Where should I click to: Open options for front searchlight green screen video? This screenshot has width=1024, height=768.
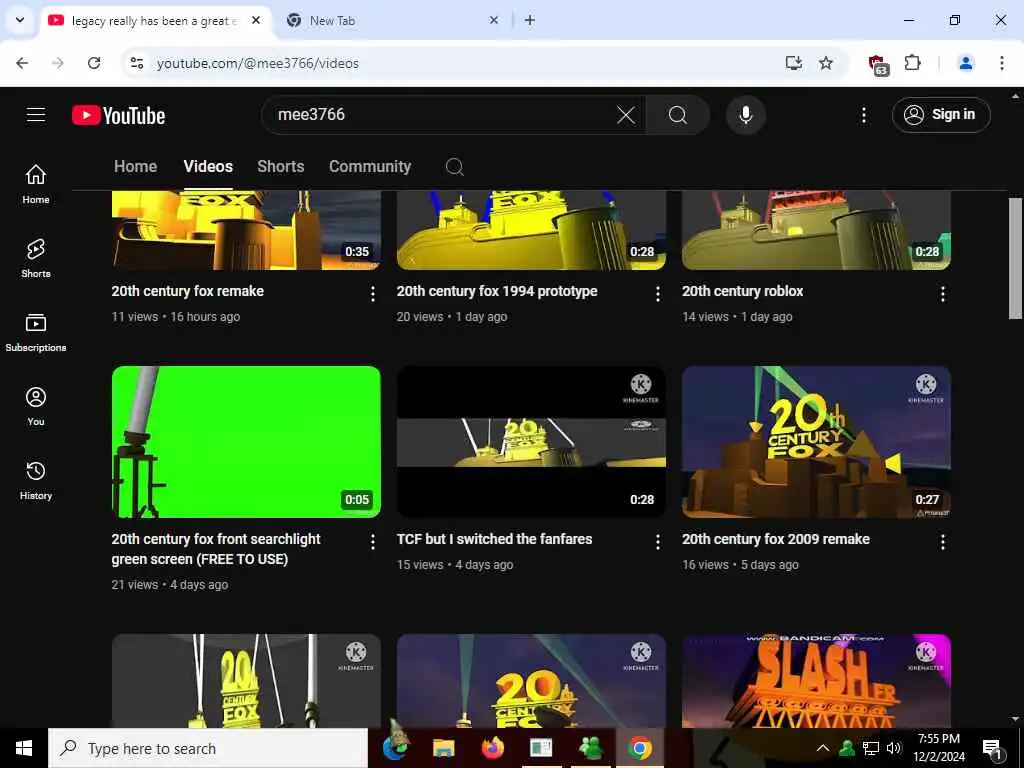[x=372, y=541]
